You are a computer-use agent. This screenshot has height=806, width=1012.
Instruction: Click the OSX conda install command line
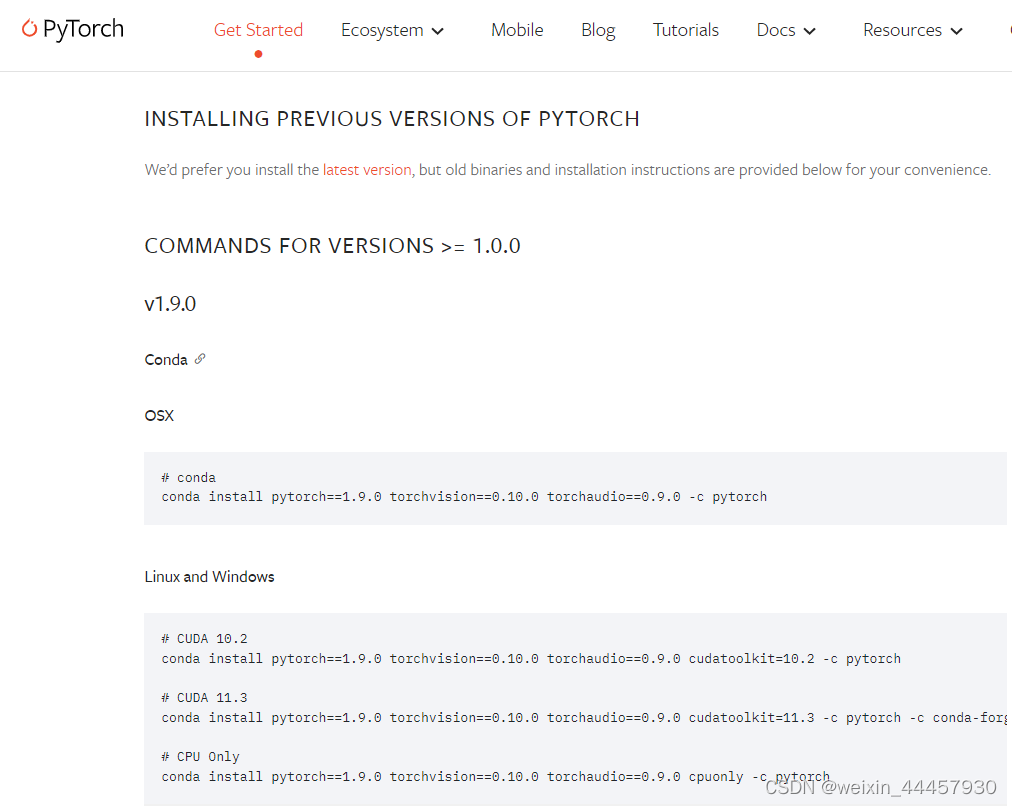click(464, 497)
